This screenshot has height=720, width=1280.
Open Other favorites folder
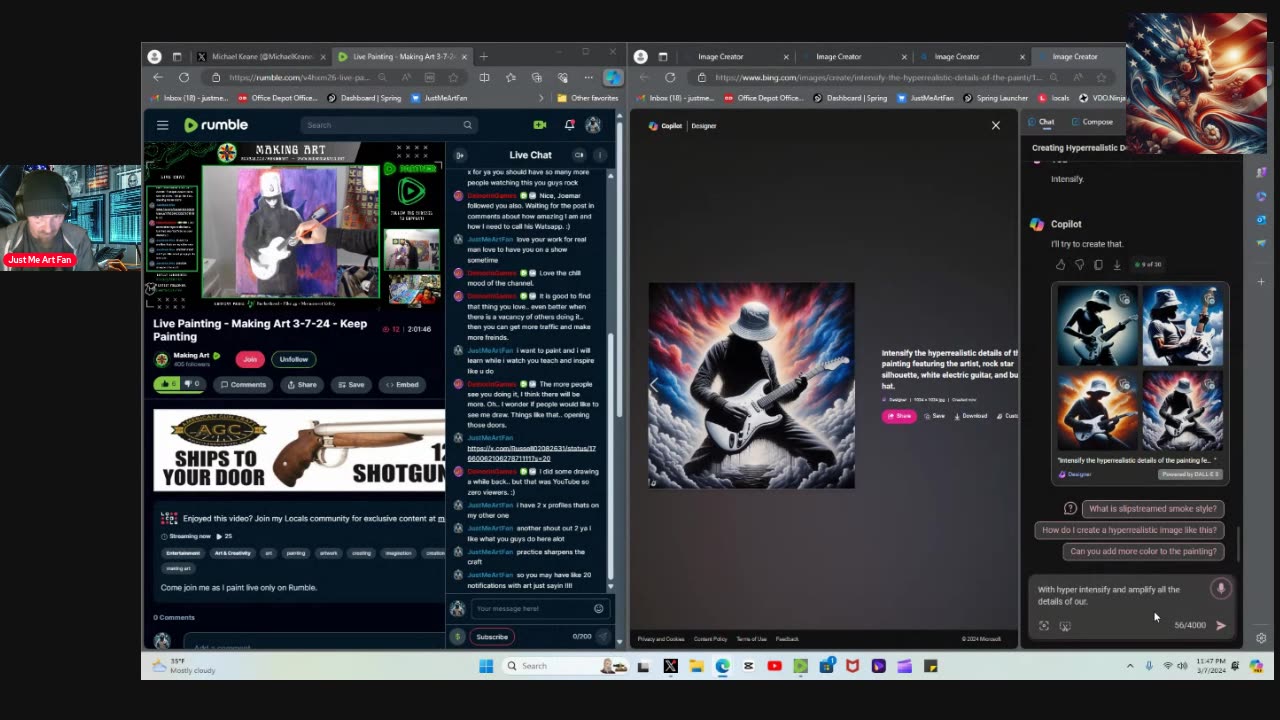587,98
